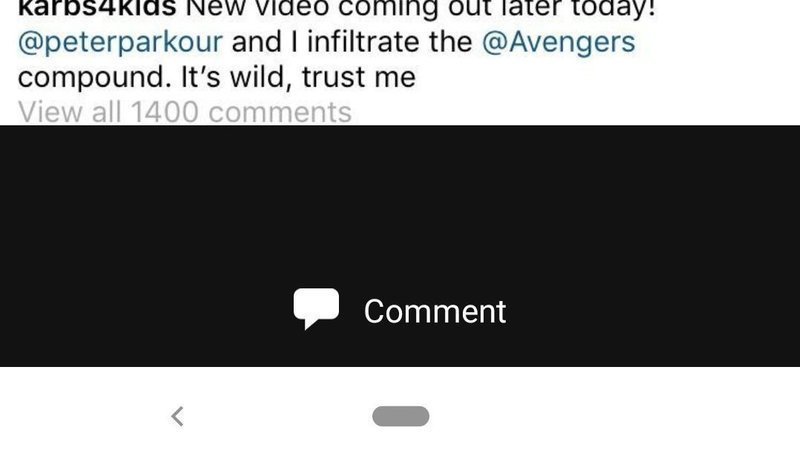View all 1400 comments
This screenshot has width=800, height=450.
(185, 112)
